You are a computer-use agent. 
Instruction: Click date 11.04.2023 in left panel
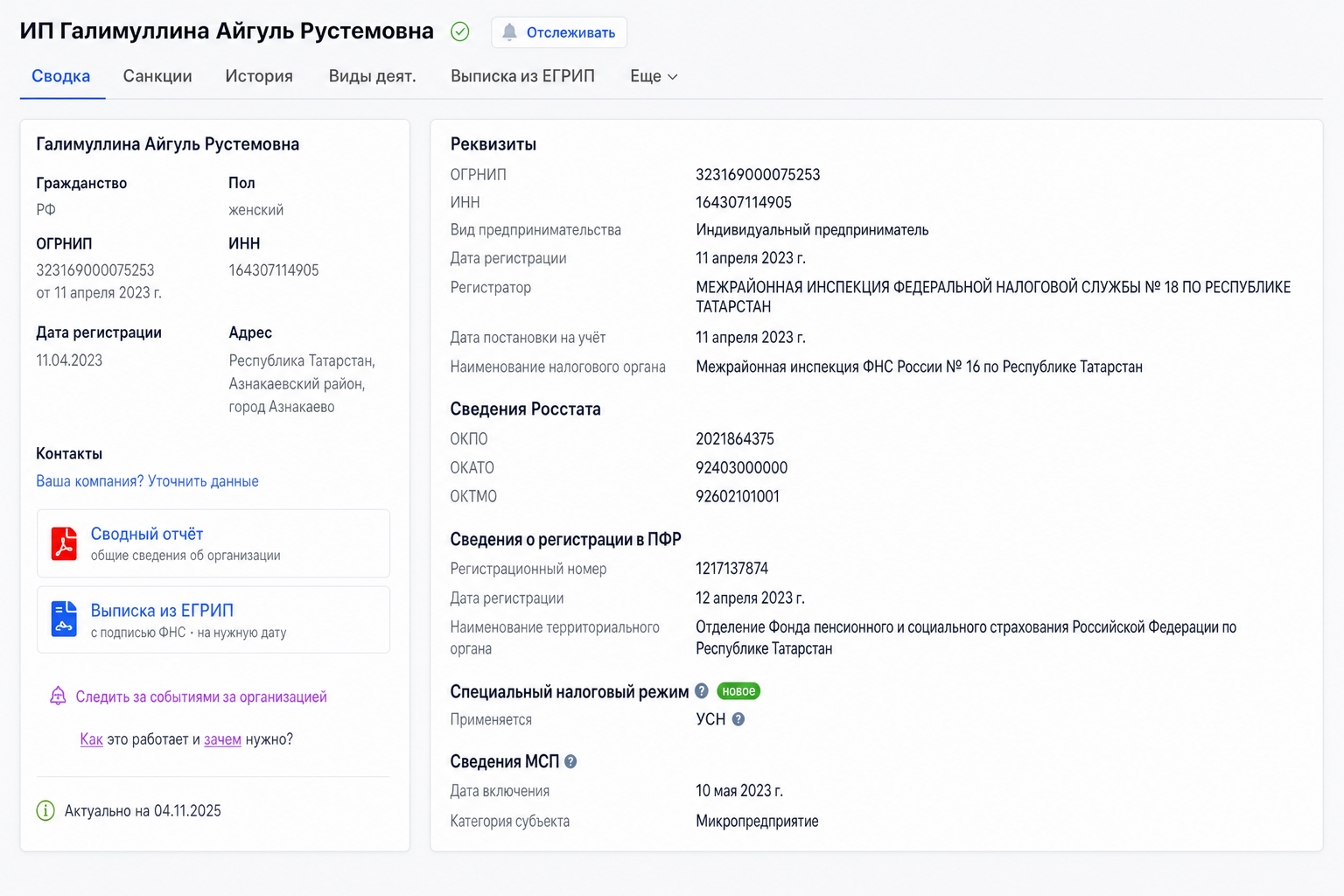tap(69, 360)
